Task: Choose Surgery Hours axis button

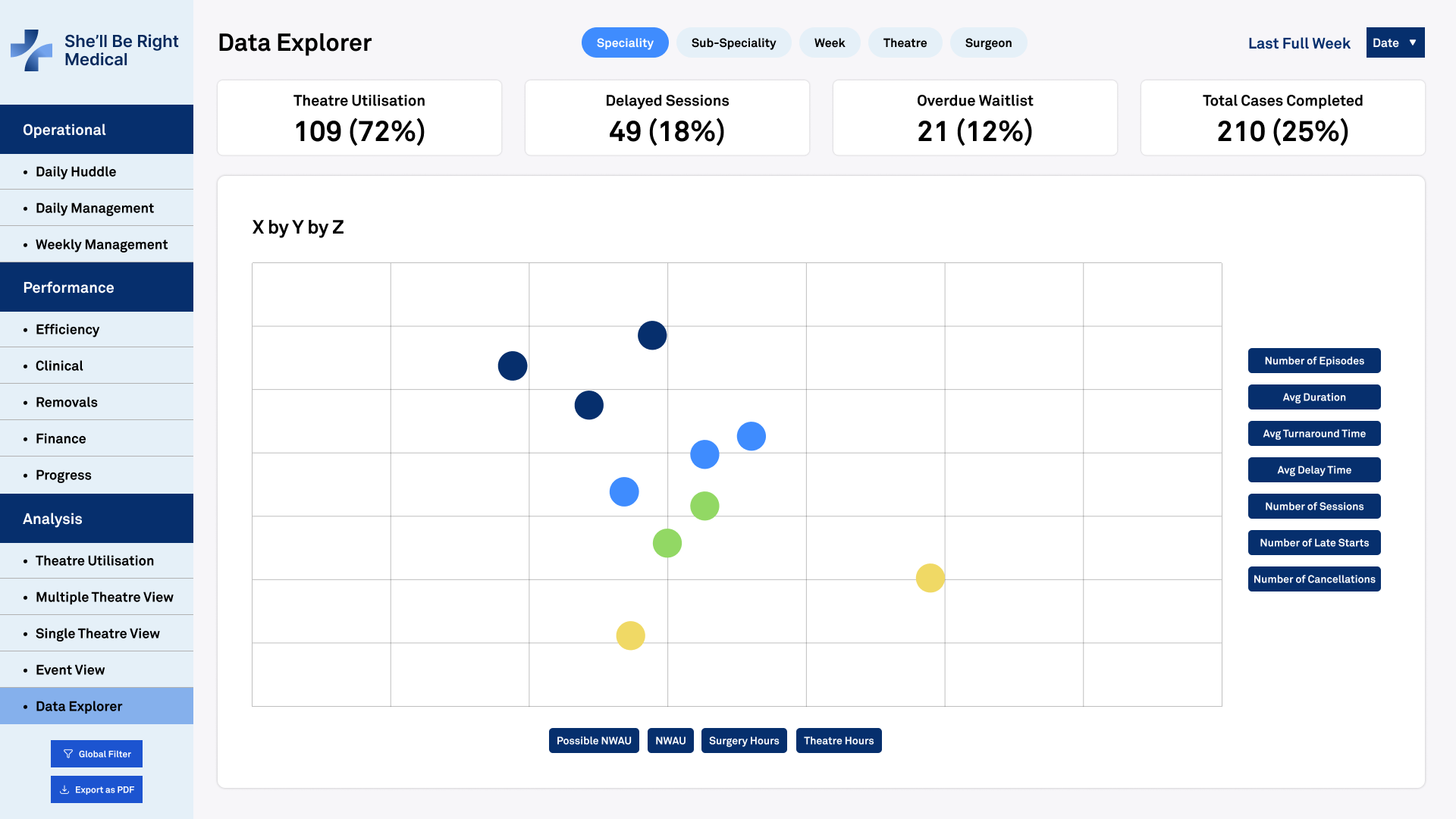Action: [744, 741]
